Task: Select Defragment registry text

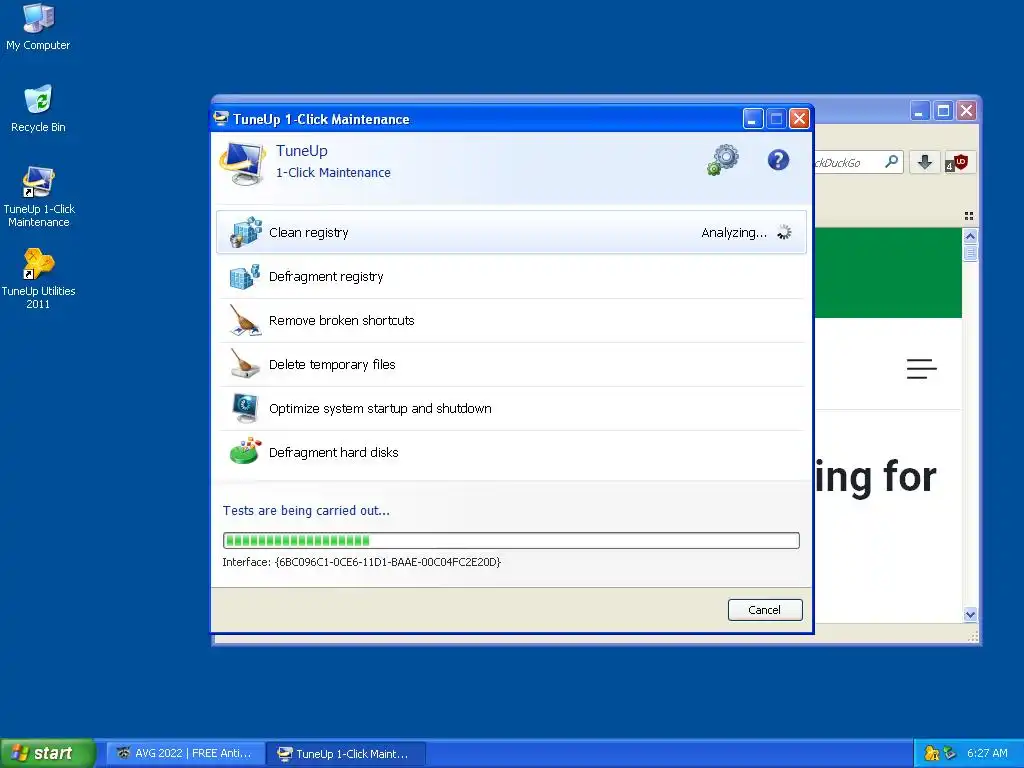Action: pos(326,277)
